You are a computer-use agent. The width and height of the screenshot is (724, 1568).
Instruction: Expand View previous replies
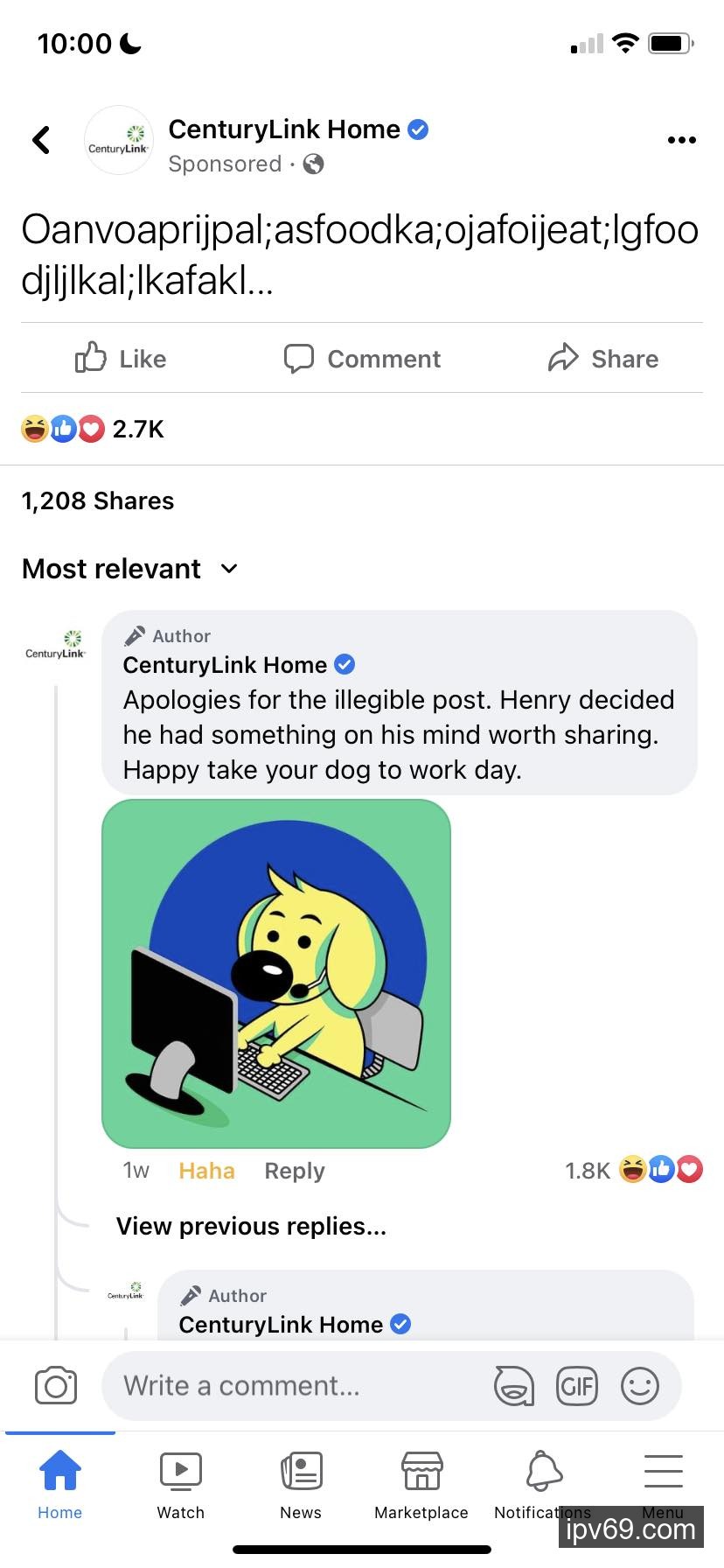(x=251, y=1226)
